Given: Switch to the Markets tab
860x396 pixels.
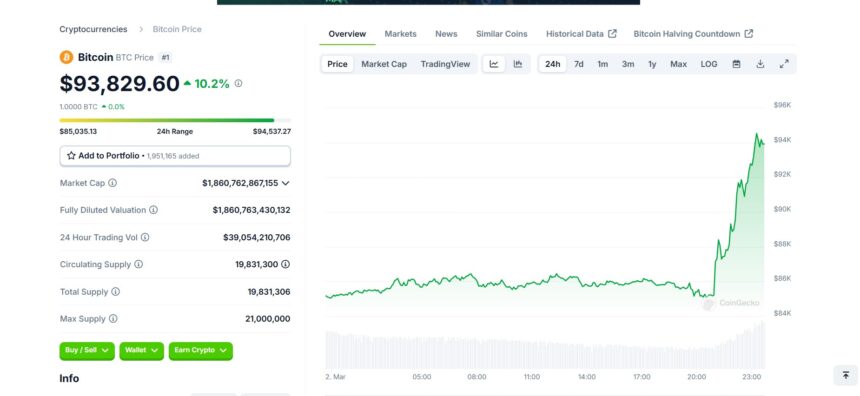Looking at the screenshot, I should click(x=400, y=34).
